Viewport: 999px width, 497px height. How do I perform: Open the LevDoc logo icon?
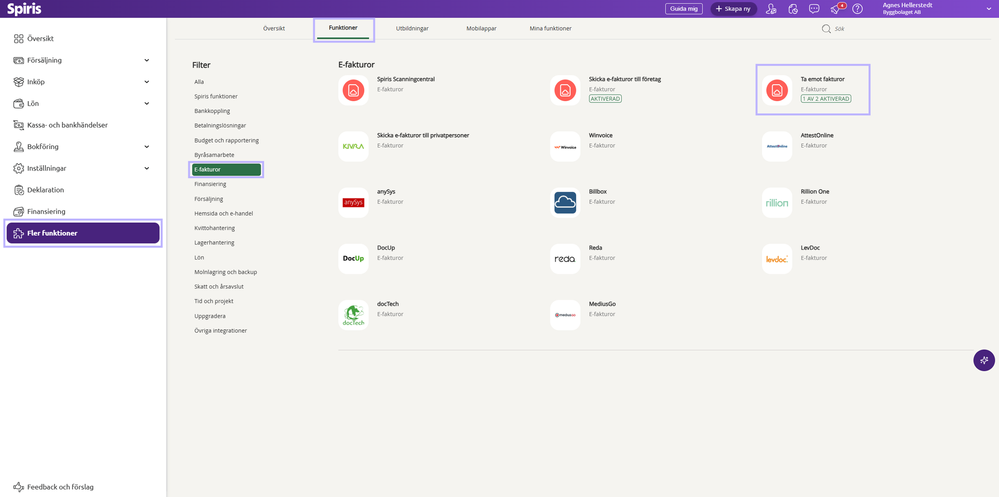(x=777, y=259)
